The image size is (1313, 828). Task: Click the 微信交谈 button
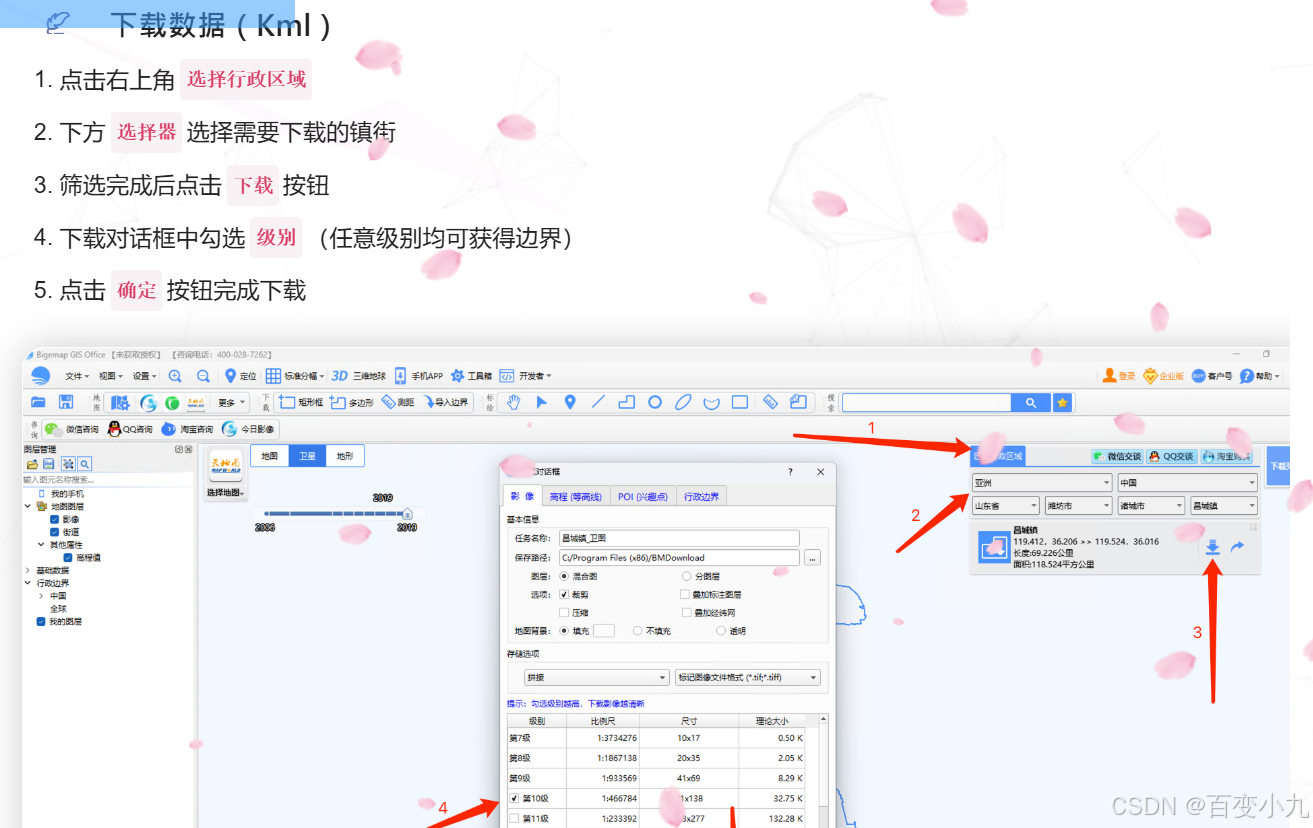click(x=1117, y=456)
